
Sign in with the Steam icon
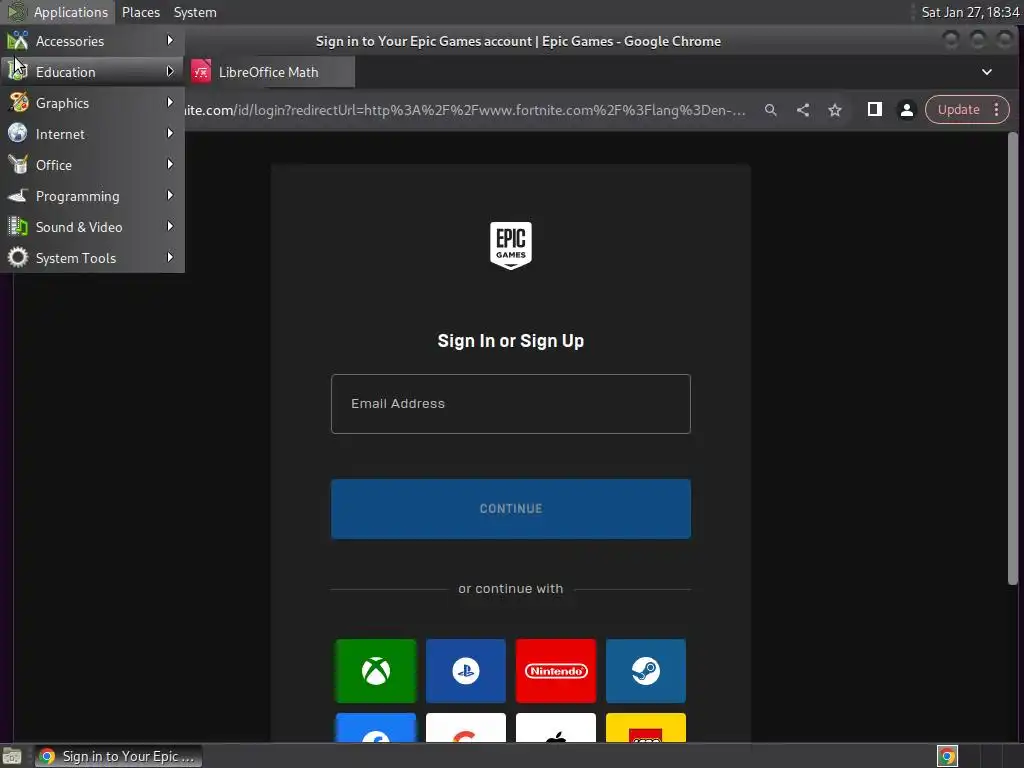coord(646,671)
